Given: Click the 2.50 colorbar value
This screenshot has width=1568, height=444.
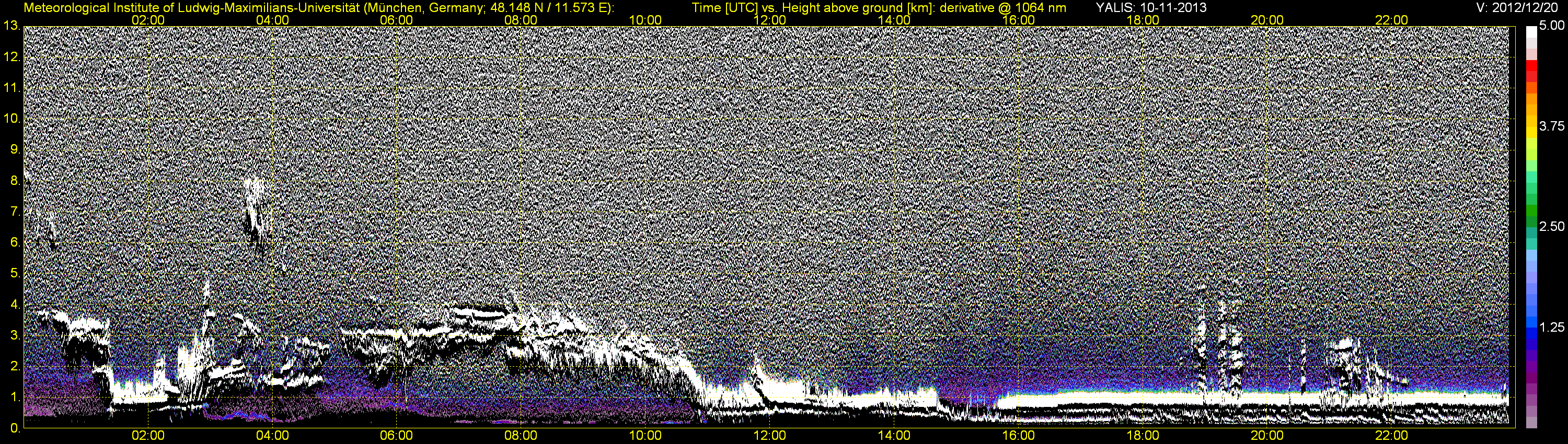Looking at the screenshot, I should coord(1552,226).
